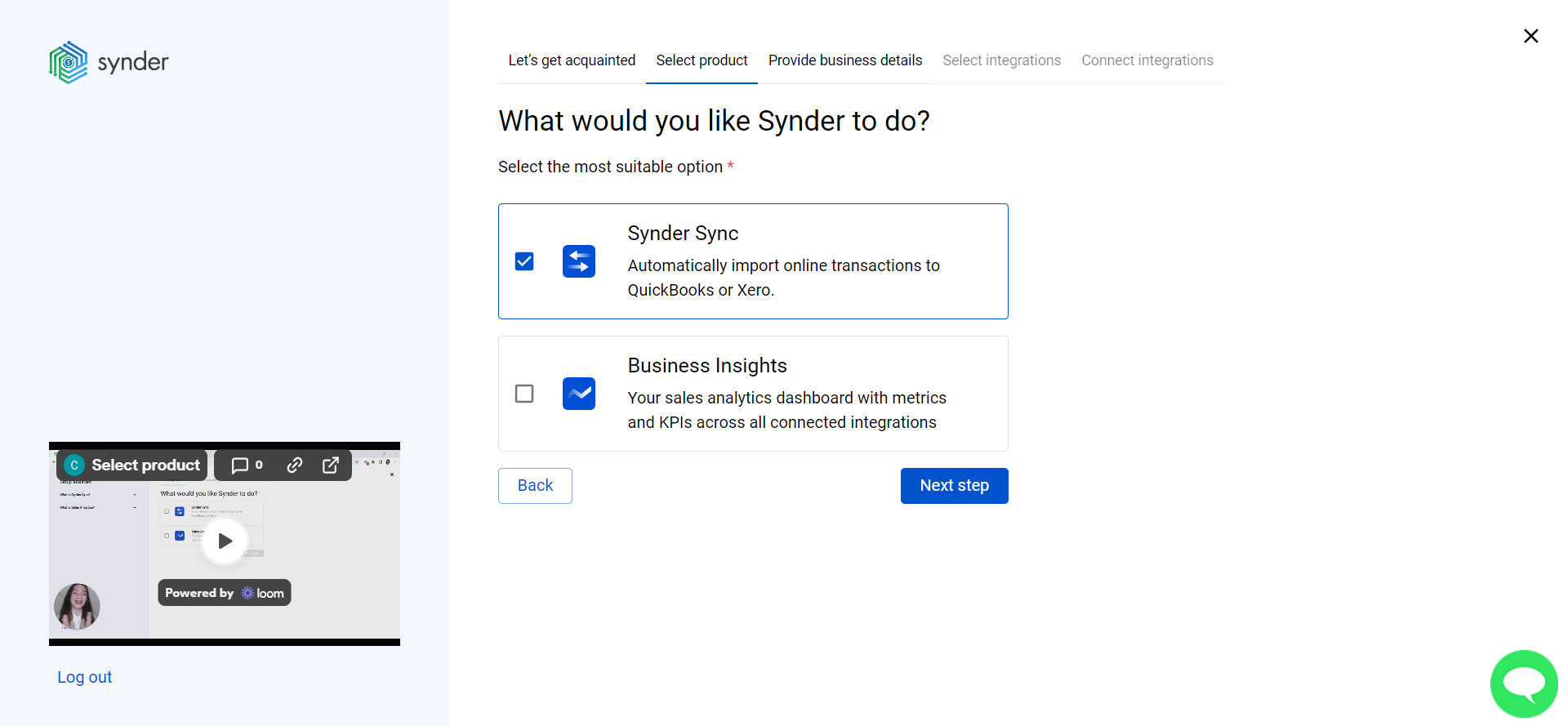Go to the 'Let's get acquainted' tab
Image resolution: width=1568 pixels, height=726 pixels.
(572, 60)
